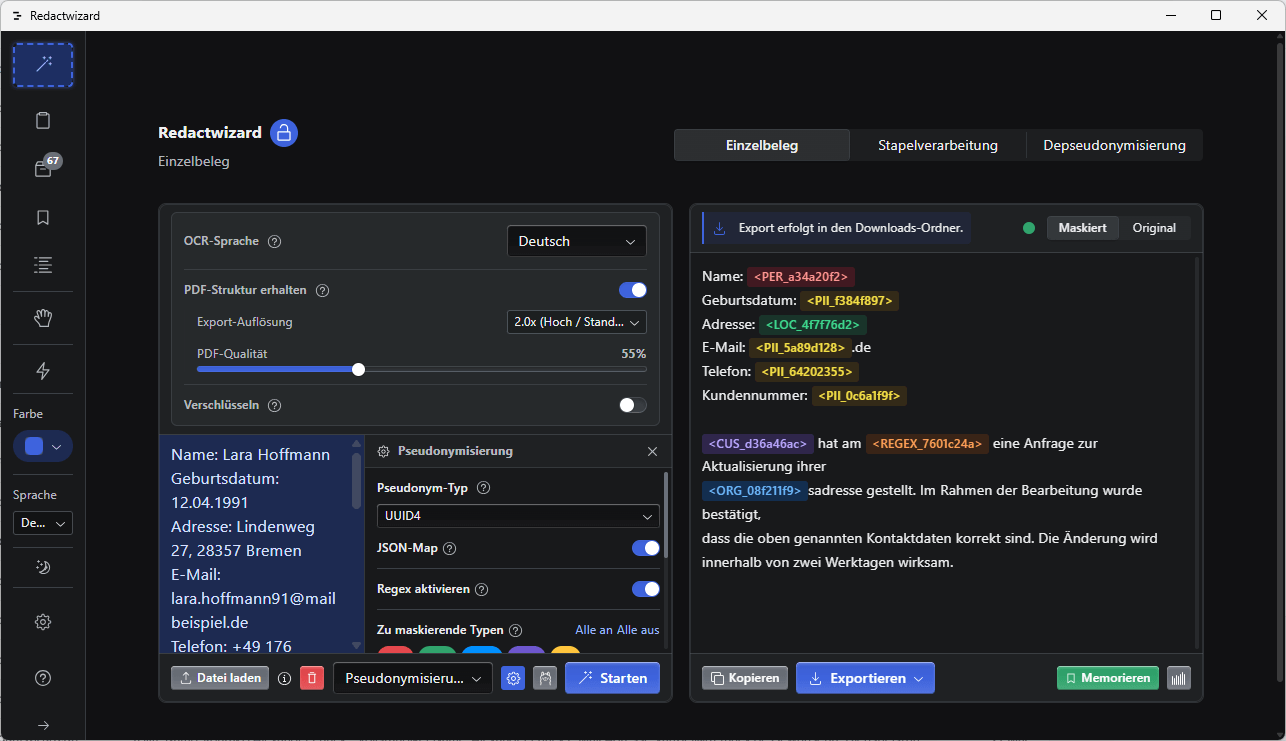The image size is (1286, 741).
Task: Click the Kopieren button
Action: [745, 678]
